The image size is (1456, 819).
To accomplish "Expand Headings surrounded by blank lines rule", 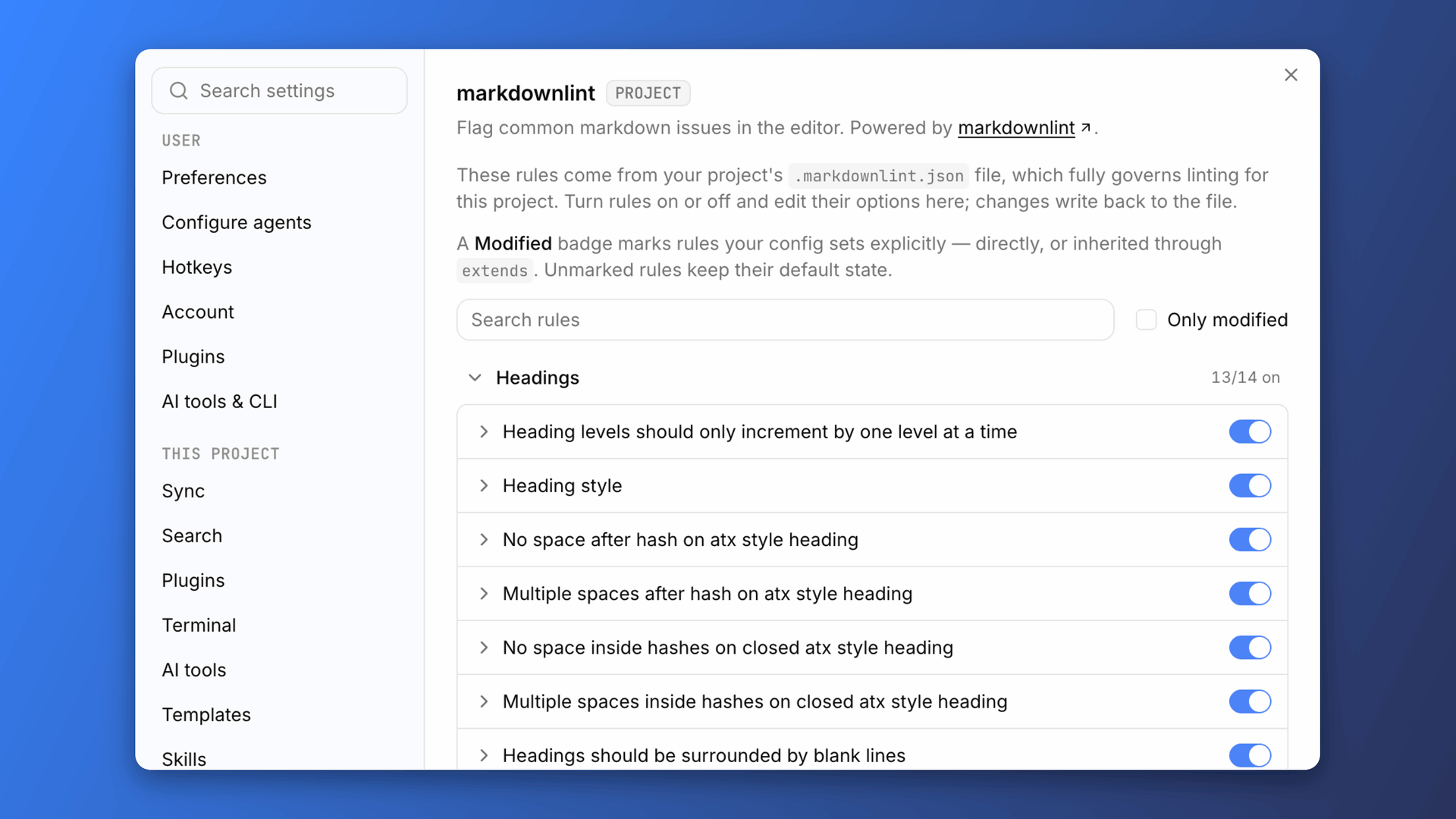I will click(484, 755).
